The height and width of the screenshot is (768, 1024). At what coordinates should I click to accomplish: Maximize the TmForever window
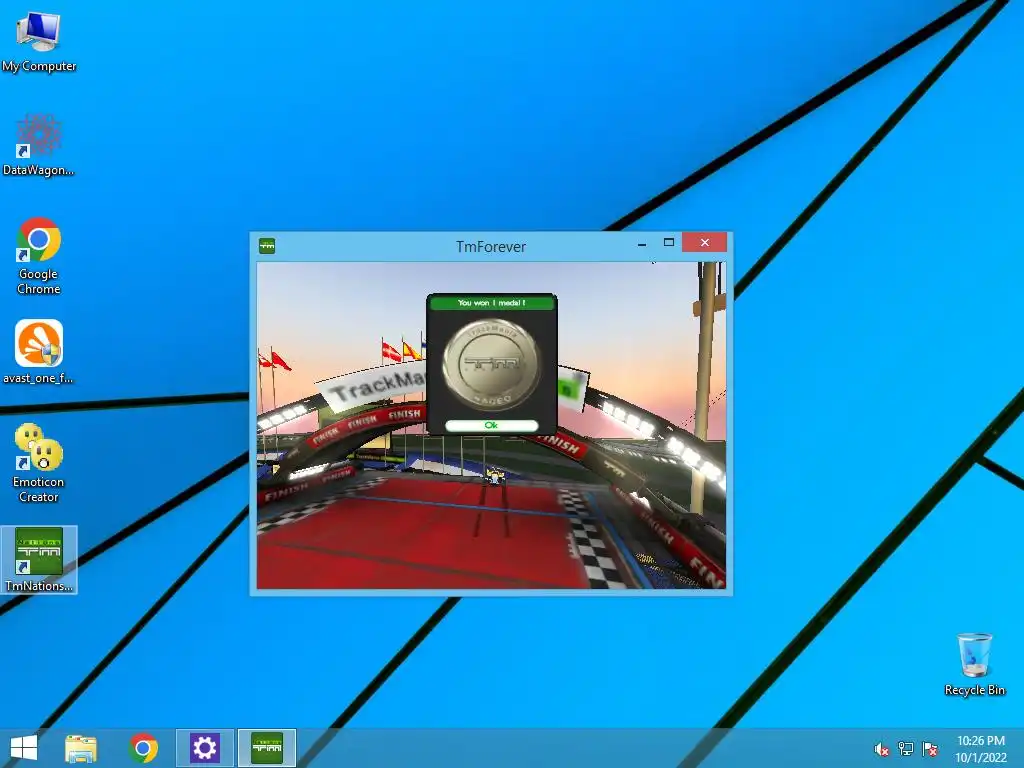tap(669, 243)
